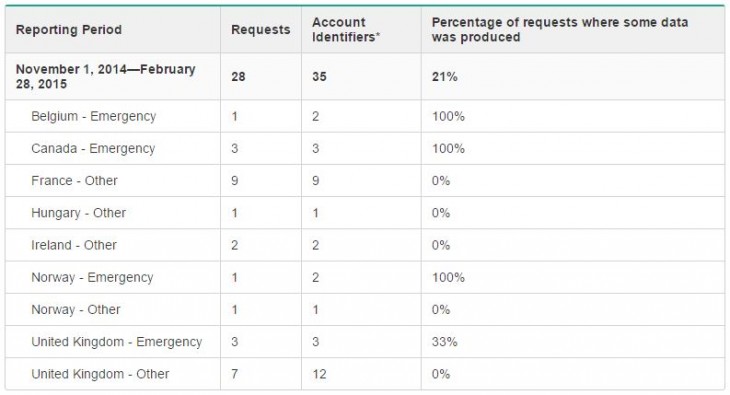
Task: Click the 12 account identifiers cell
Action: [319, 374]
